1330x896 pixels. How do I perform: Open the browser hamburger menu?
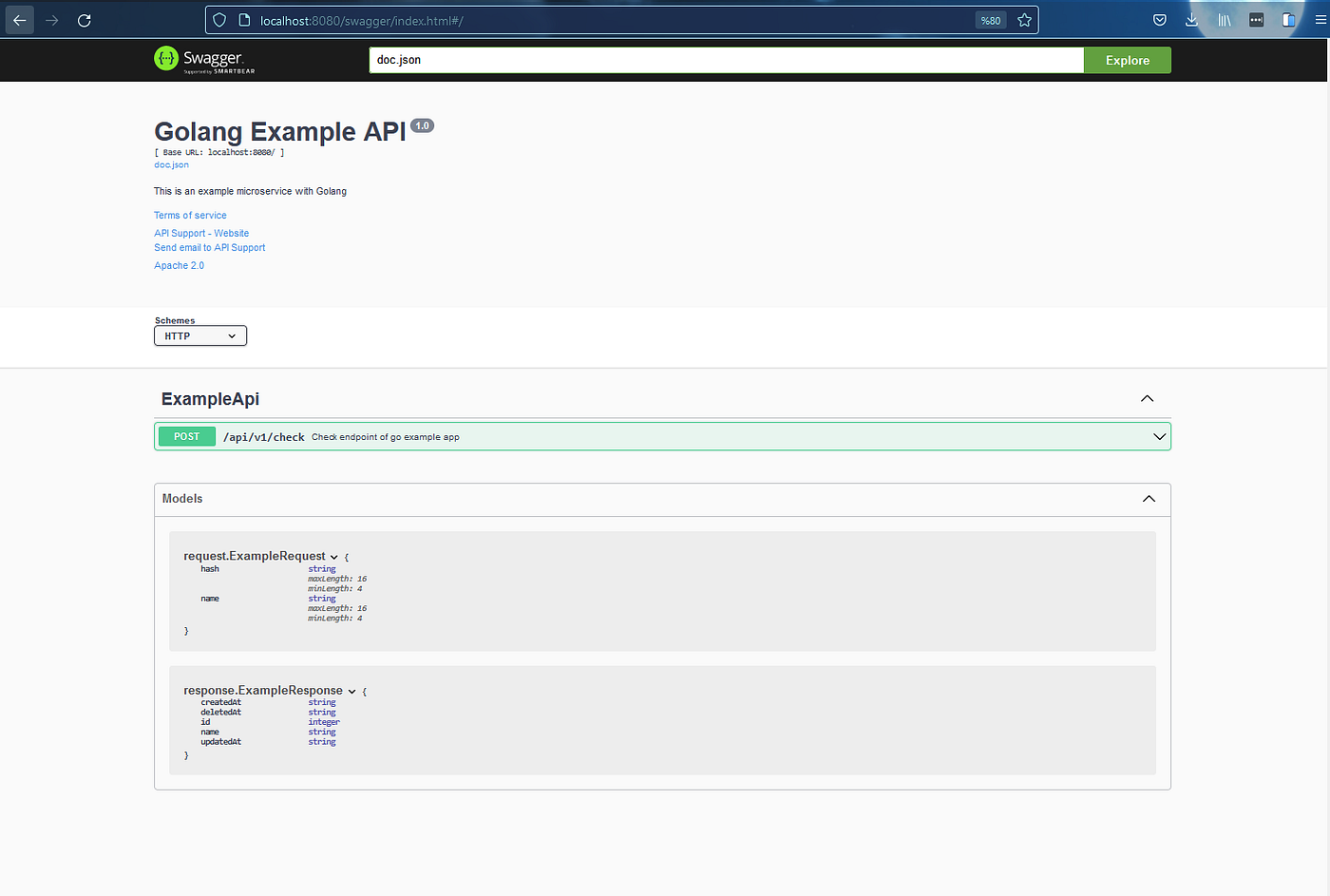pyautogui.click(x=1320, y=20)
